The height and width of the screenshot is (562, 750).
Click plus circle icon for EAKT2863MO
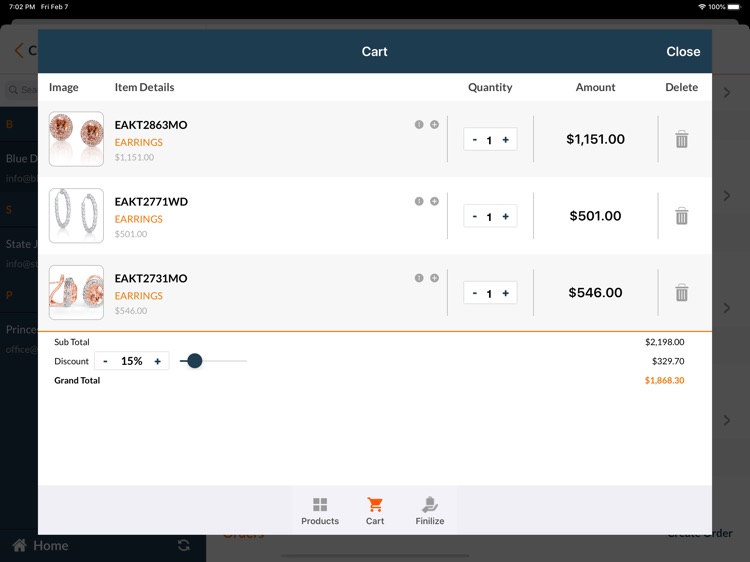pos(434,124)
